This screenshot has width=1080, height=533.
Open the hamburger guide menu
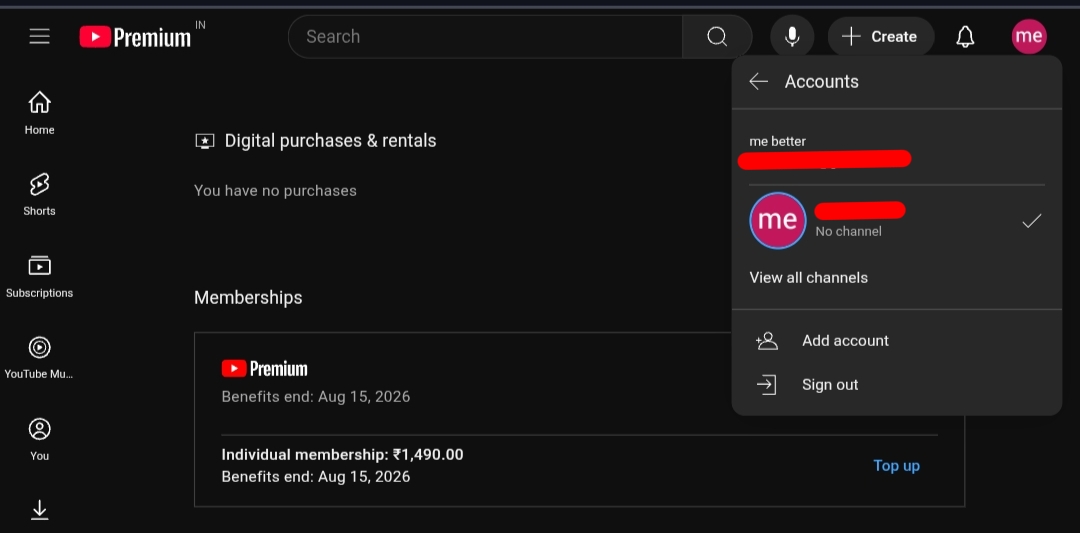pyautogui.click(x=39, y=36)
